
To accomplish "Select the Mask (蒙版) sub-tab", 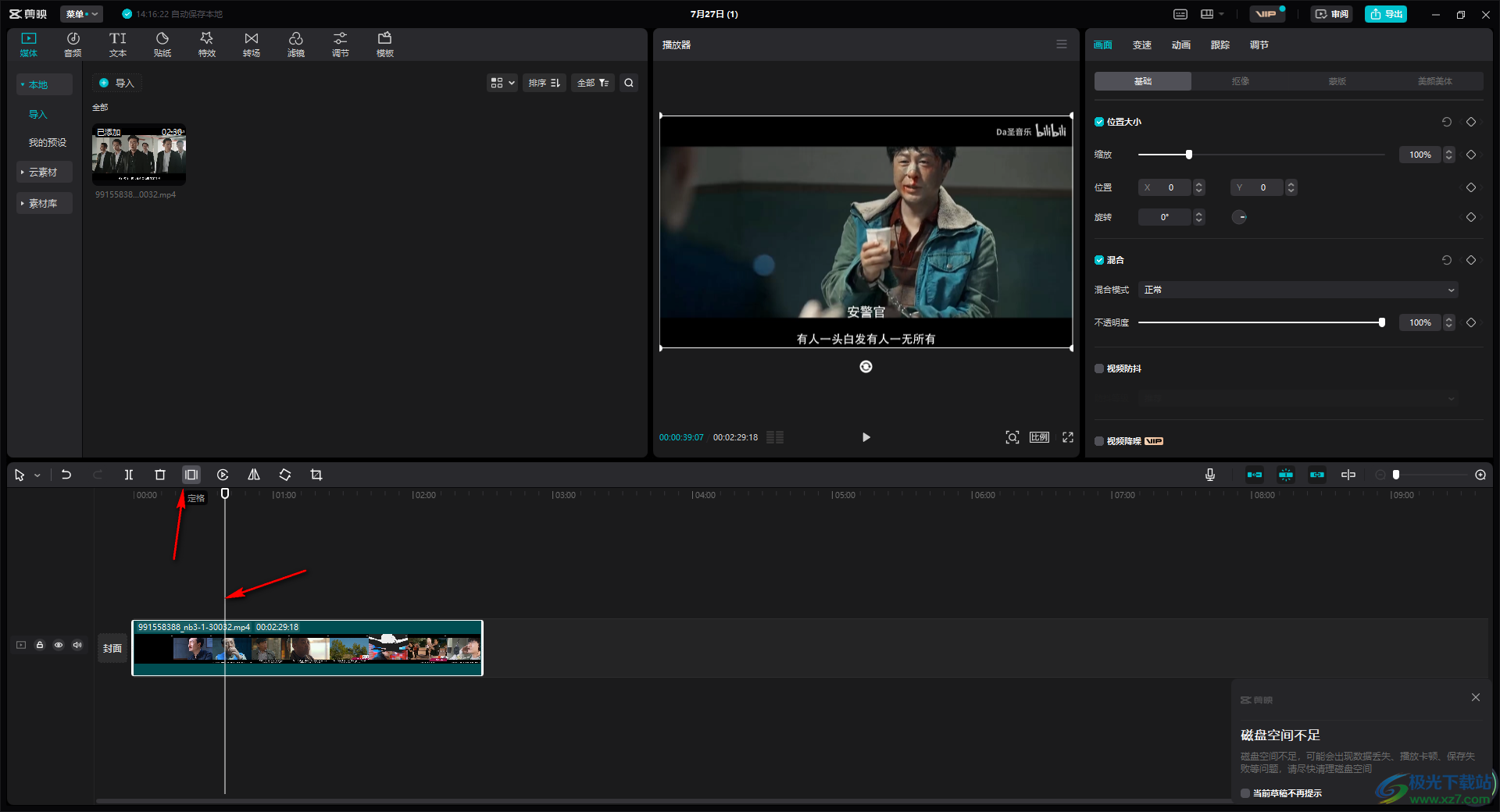I will tap(1337, 81).
